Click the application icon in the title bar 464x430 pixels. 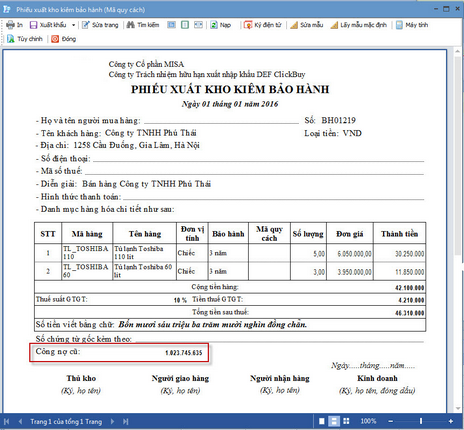[x=6, y=9]
